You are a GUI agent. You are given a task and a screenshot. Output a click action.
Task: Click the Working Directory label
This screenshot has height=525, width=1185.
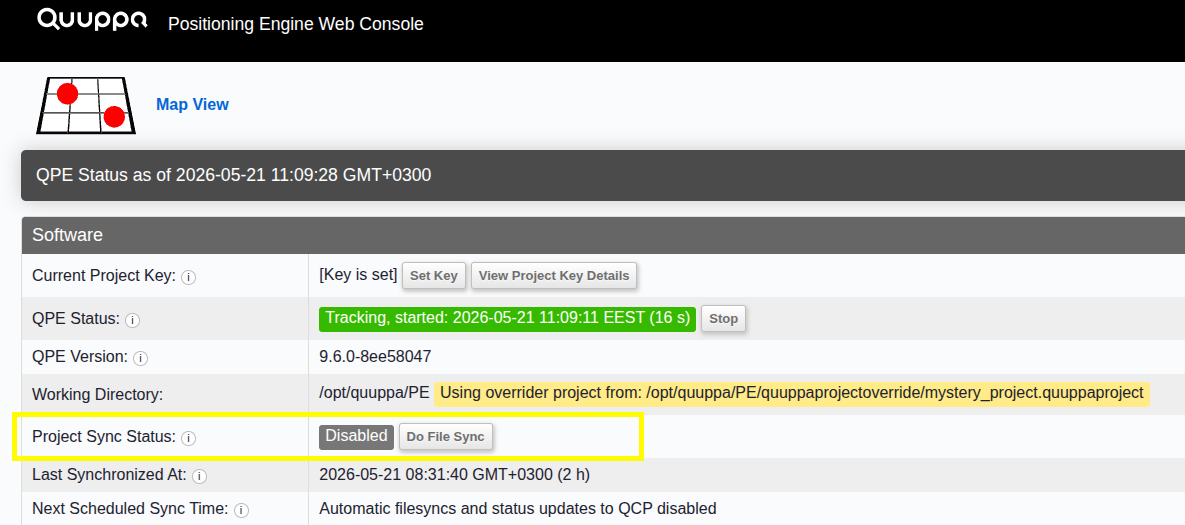pyautogui.click(x=97, y=394)
